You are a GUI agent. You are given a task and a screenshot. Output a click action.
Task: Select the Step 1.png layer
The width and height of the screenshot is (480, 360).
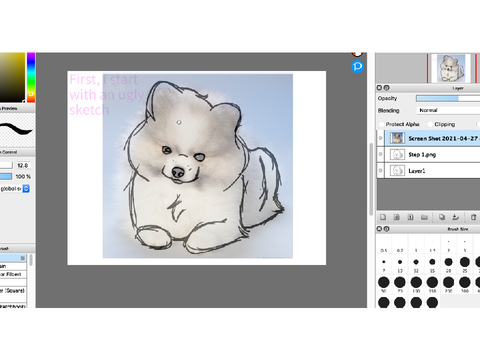coord(432,155)
